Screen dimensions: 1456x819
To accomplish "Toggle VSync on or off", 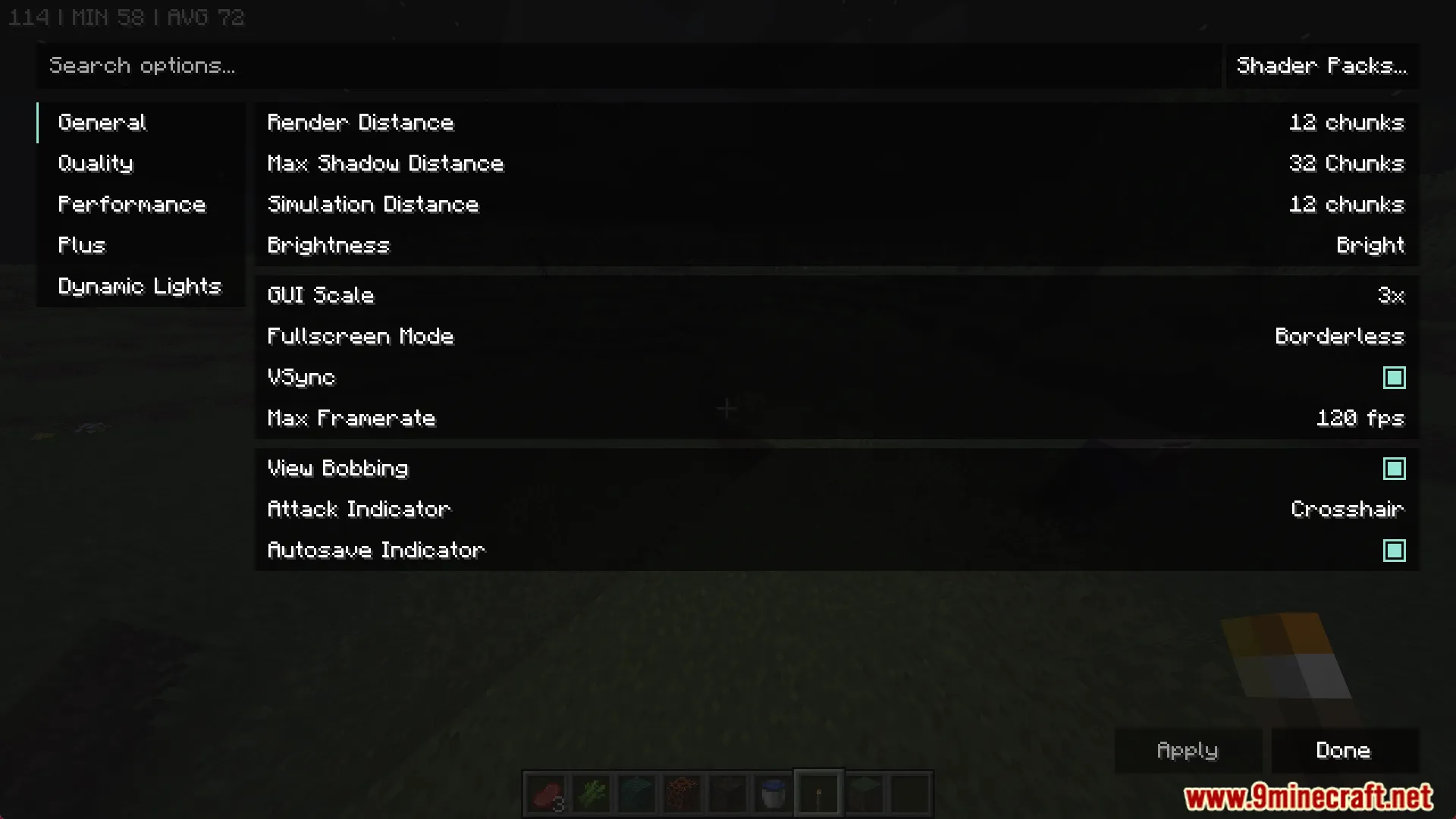I will point(1394,377).
